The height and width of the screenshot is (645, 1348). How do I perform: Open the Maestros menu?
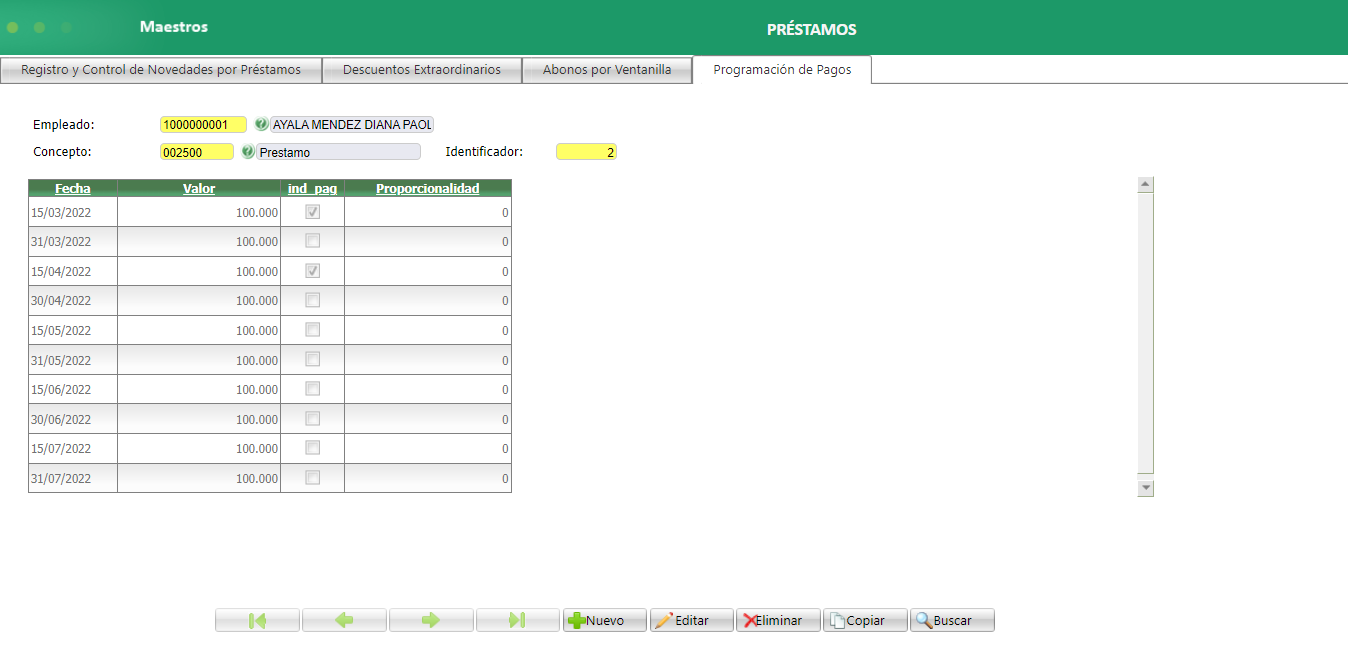coord(174,27)
